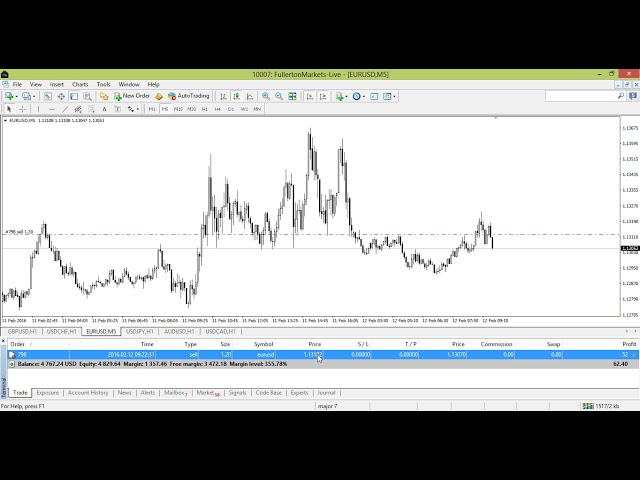Switch to M5 timeframe
Screen dimensions: 640x480
pos(165,109)
